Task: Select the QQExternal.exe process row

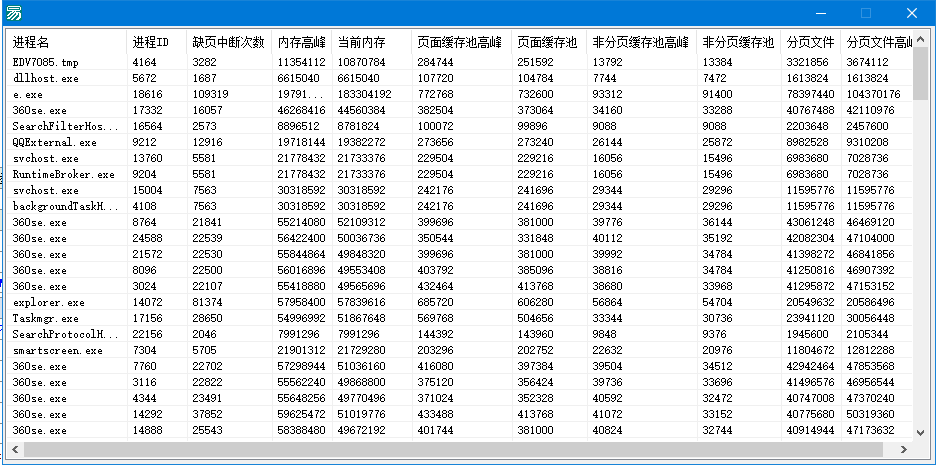Action: click(x=459, y=142)
